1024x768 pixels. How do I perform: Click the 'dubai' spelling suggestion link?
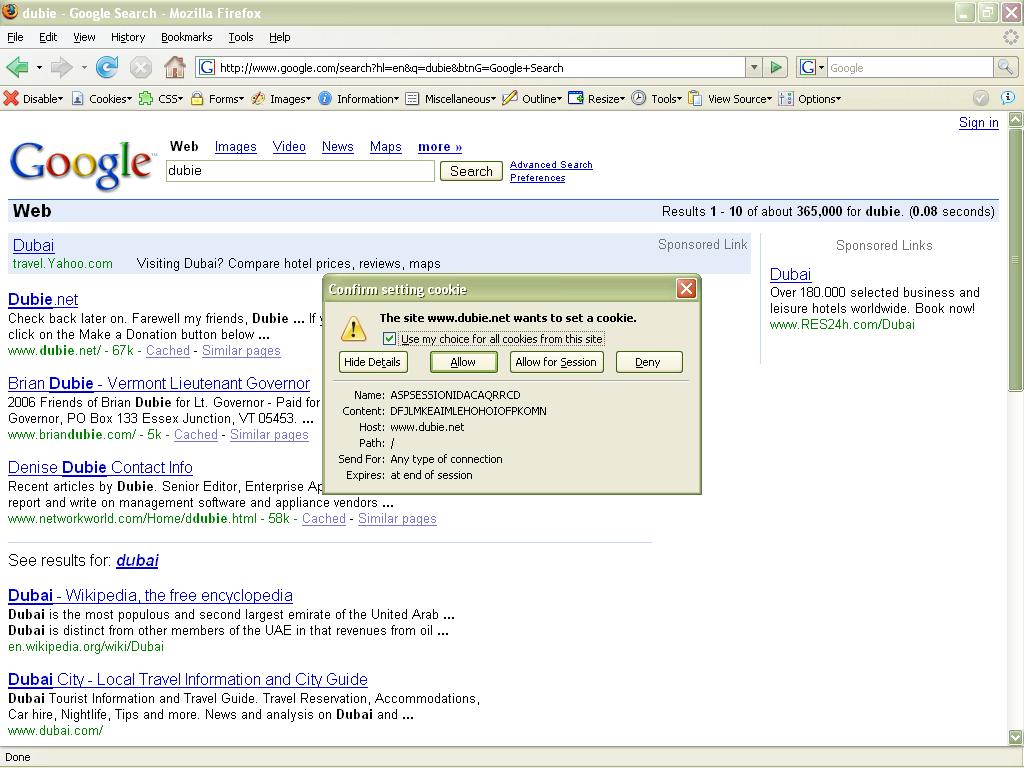(x=137, y=560)
